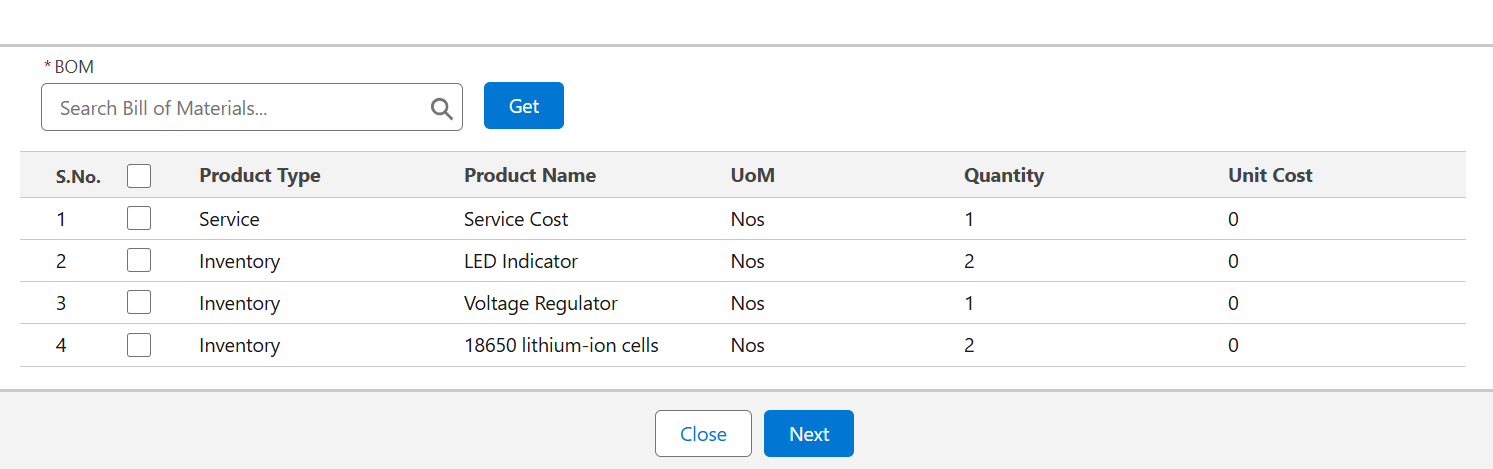Click the UoM column header
Screen dimensions: 1493x469
[x=753, y=176]
